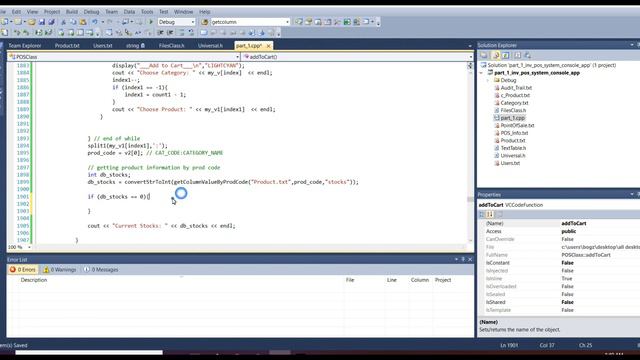Switch to the Product.txt tab
Image resolution: width=640 pixels, height=360 pixels.
click(67, 46)
